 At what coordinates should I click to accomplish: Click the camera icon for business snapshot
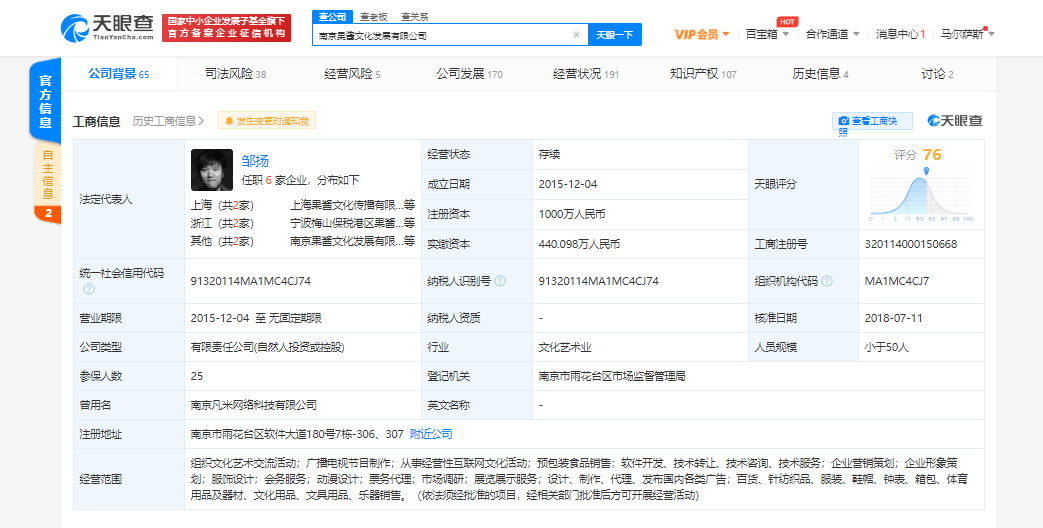tap(843, 121)
